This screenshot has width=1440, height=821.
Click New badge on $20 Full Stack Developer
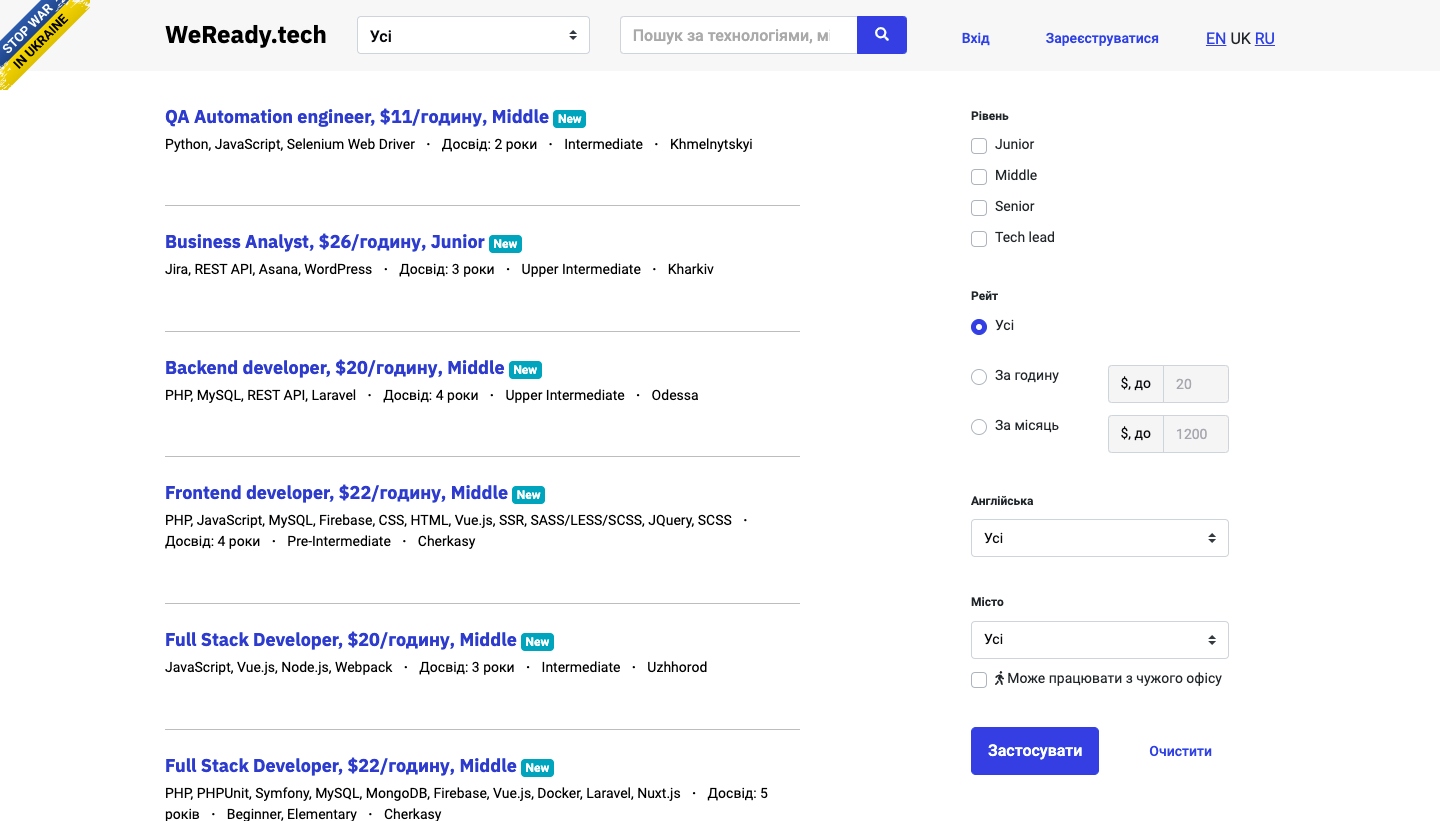537,642
